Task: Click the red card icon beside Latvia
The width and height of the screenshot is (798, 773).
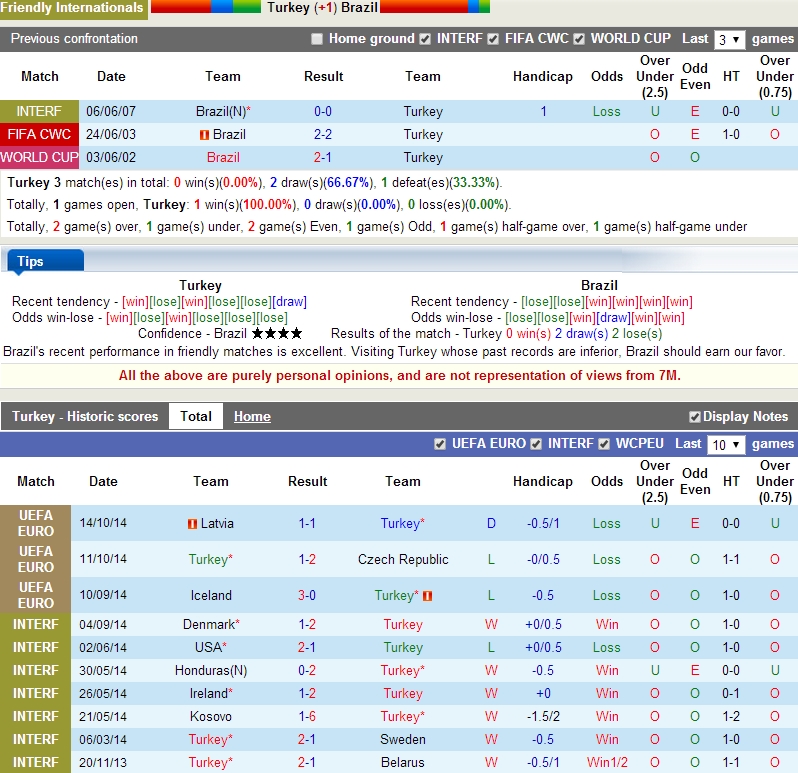Action: (192, 524)
